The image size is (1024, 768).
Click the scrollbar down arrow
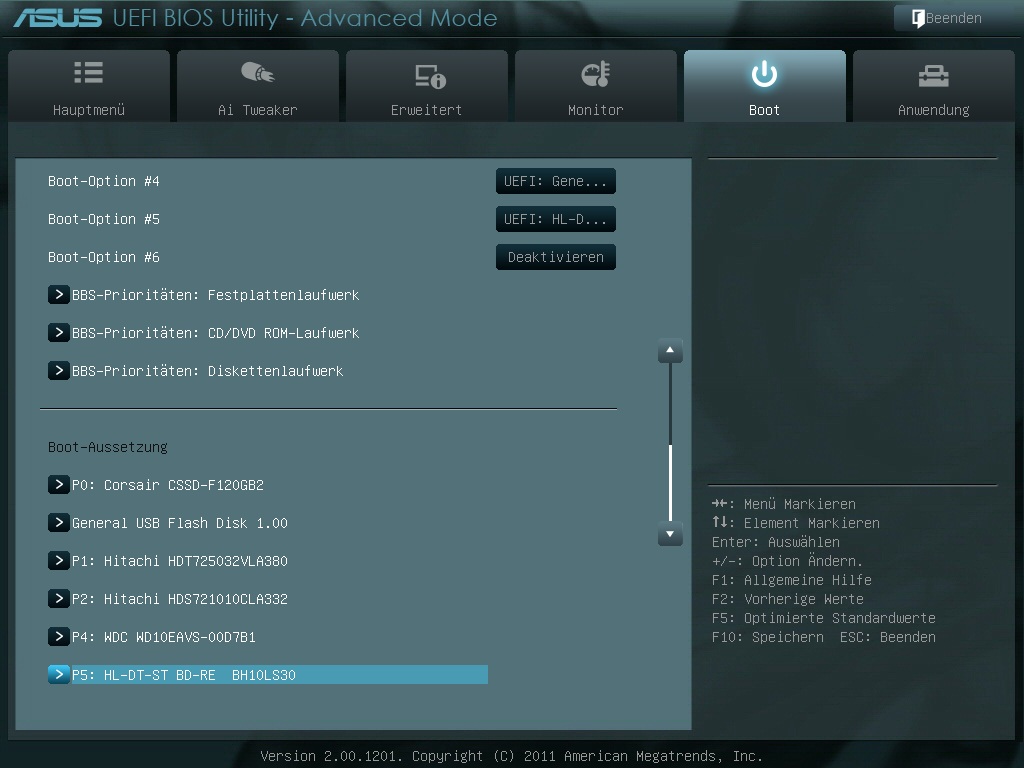(x=670, y=534)
